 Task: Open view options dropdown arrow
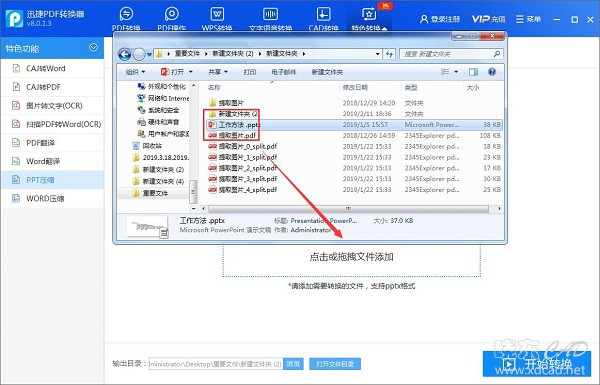pos(456,72)
